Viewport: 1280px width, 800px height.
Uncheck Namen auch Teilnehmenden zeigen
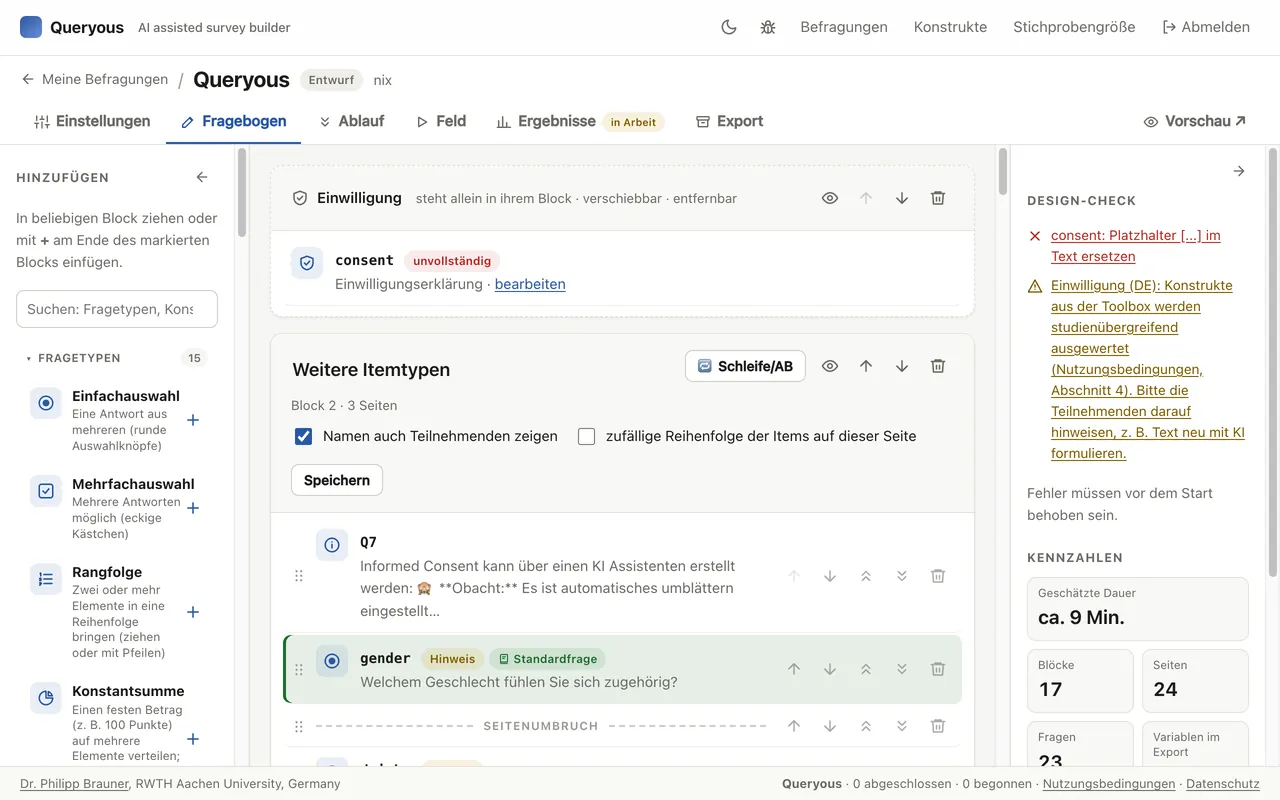tap(303, 436)
